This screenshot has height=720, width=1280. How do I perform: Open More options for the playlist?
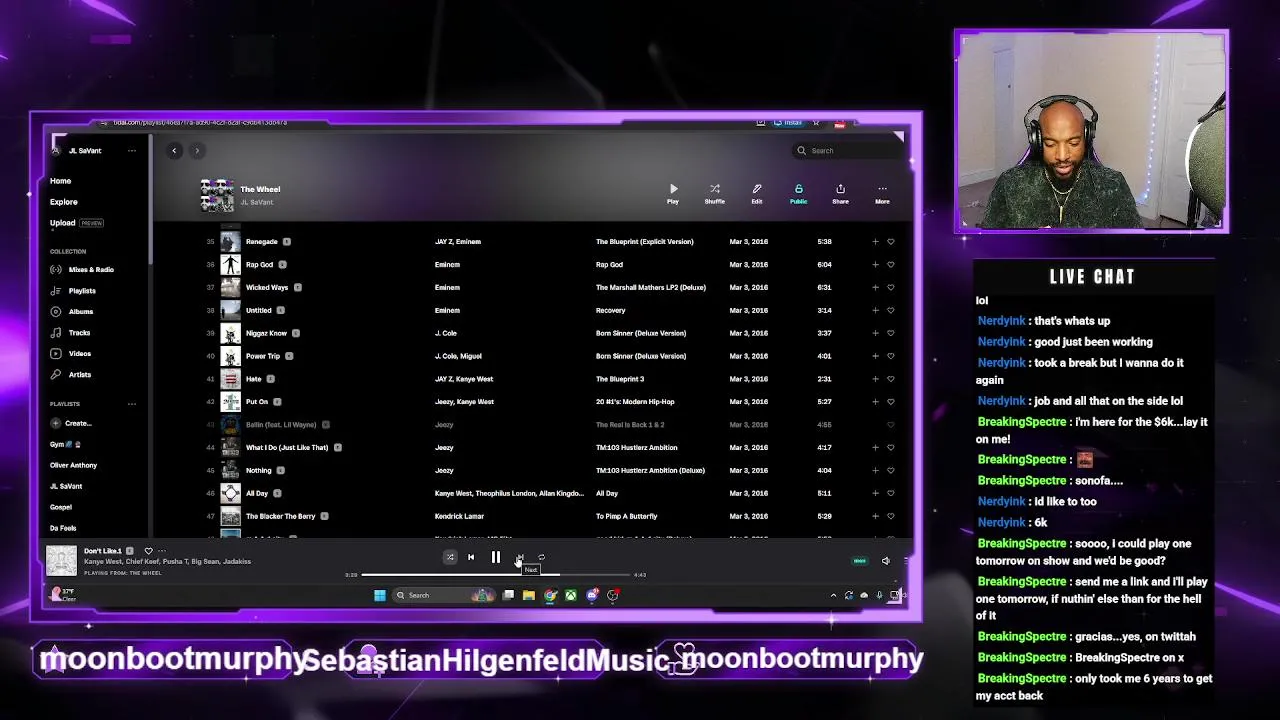coord(882,194)
